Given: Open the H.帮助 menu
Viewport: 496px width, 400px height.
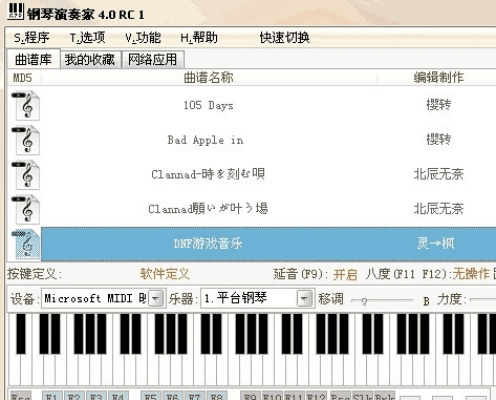Looking at the screenshot, I should 199,38.
